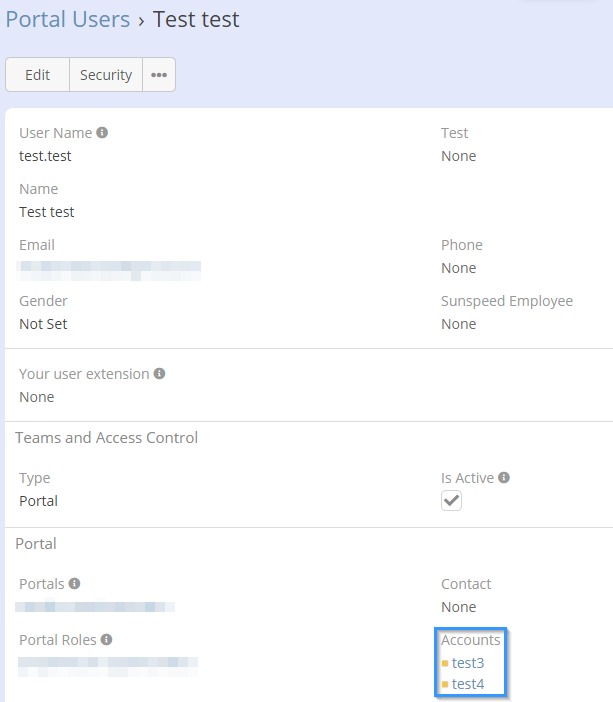Go back to Portal Users breadcrumb
This screenshot has width=613, height=702.
(68, 19)
